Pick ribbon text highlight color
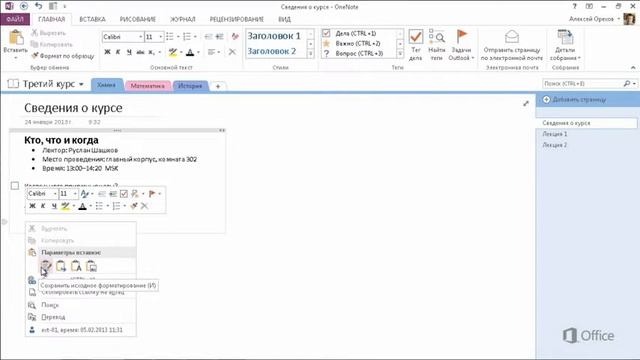 pyautogui.click(x=173, y=52)
